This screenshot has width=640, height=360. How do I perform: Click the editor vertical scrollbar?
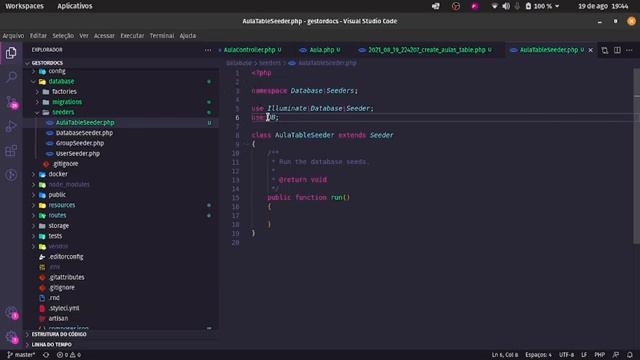(637, 156)
